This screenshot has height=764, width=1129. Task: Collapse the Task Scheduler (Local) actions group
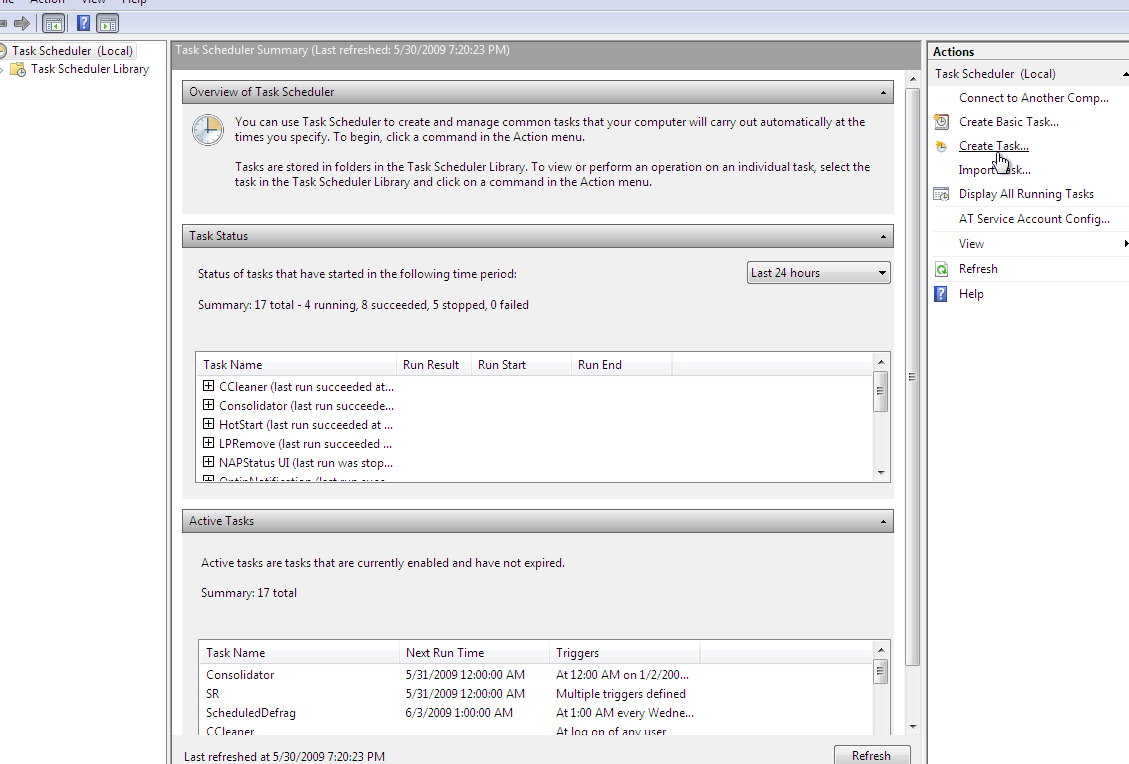pos(1125,74)
